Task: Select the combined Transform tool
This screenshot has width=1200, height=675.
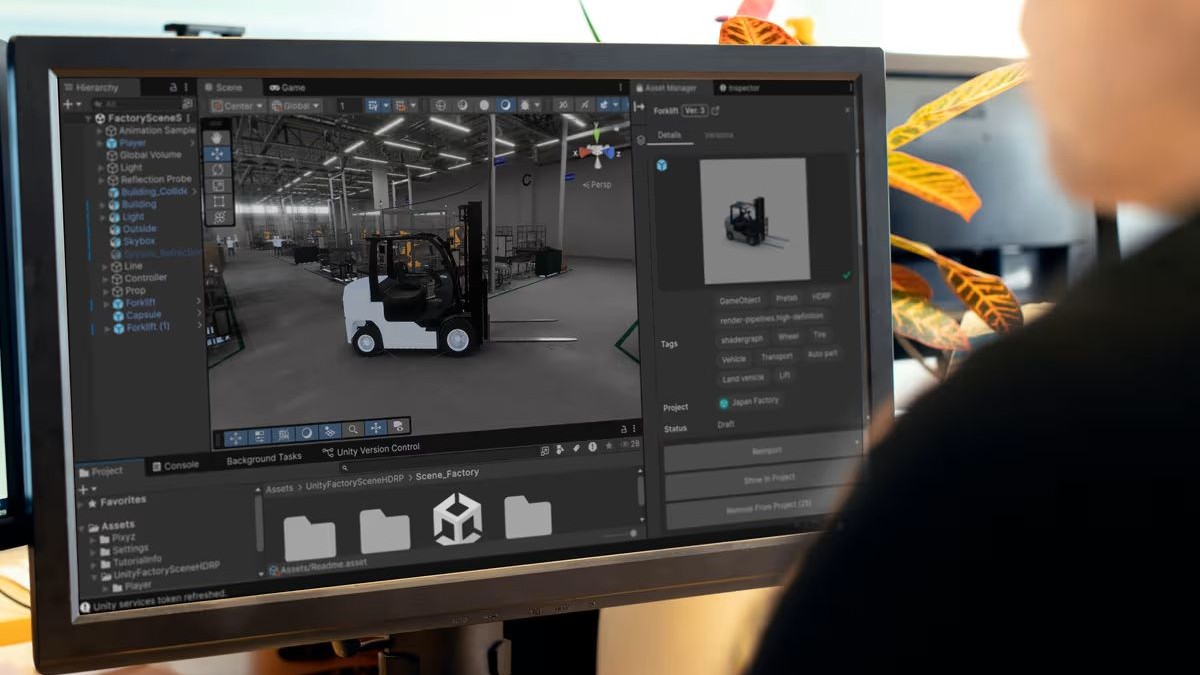Action: tap(221, 217)
